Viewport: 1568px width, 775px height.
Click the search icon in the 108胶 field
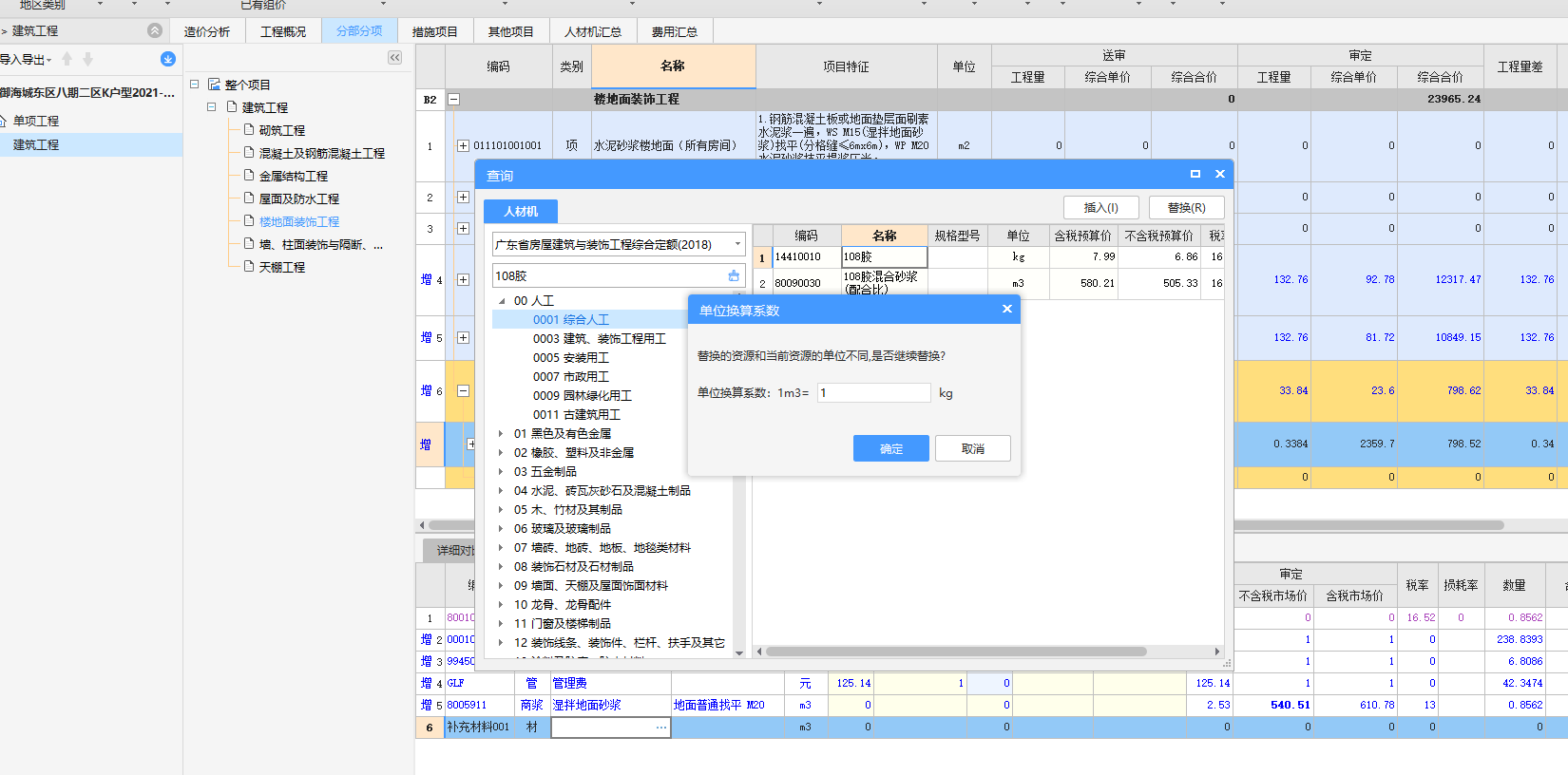(x=734, y=275)
